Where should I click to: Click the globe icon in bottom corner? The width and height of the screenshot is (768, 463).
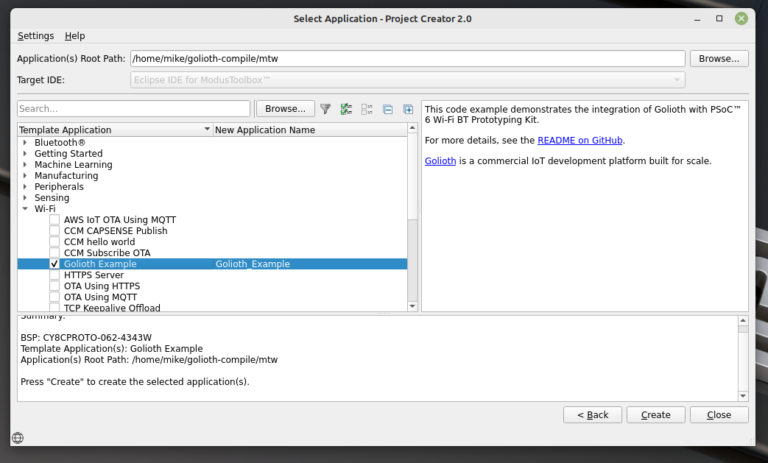coord(17,437)
